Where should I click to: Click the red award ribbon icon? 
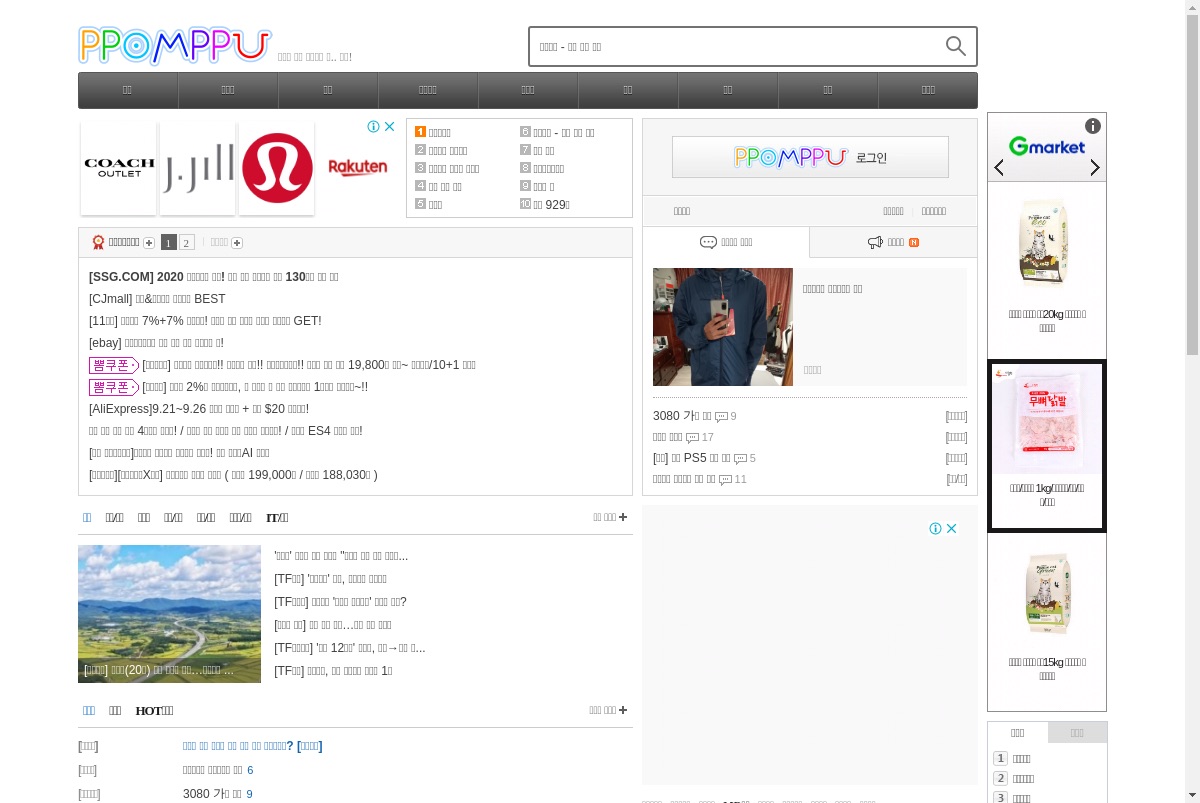coord(98,242)
